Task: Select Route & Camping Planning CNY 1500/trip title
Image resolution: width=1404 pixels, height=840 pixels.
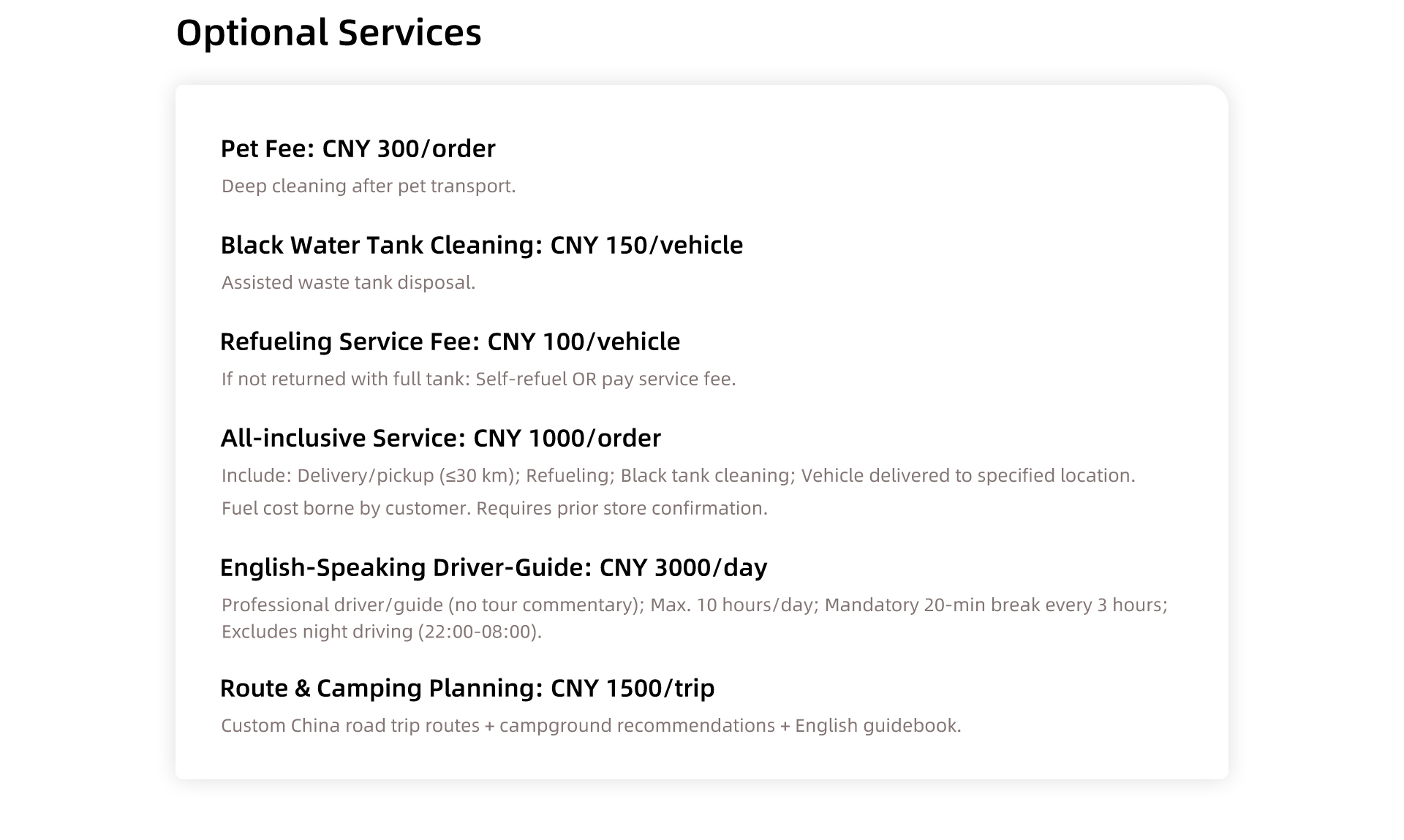Action: click(x=467, y=688)
